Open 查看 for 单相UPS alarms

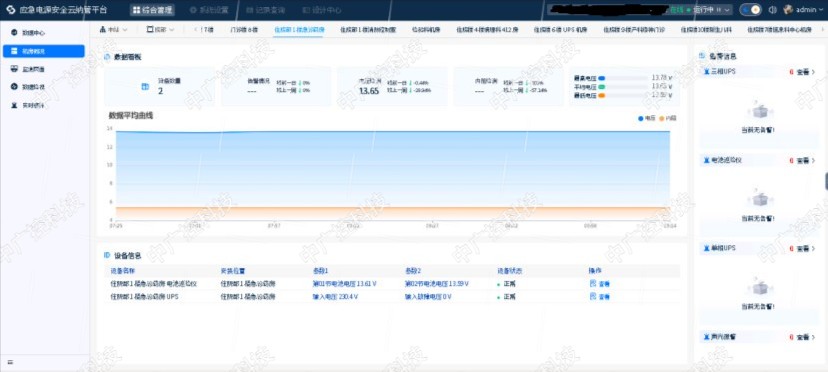(803, 248)
